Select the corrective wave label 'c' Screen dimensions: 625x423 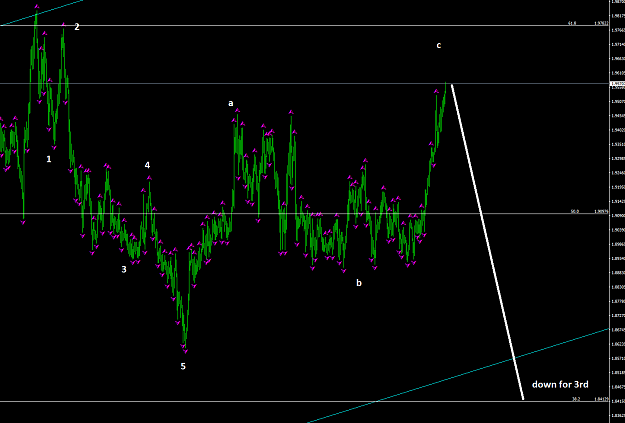click(x=438, y=45)
